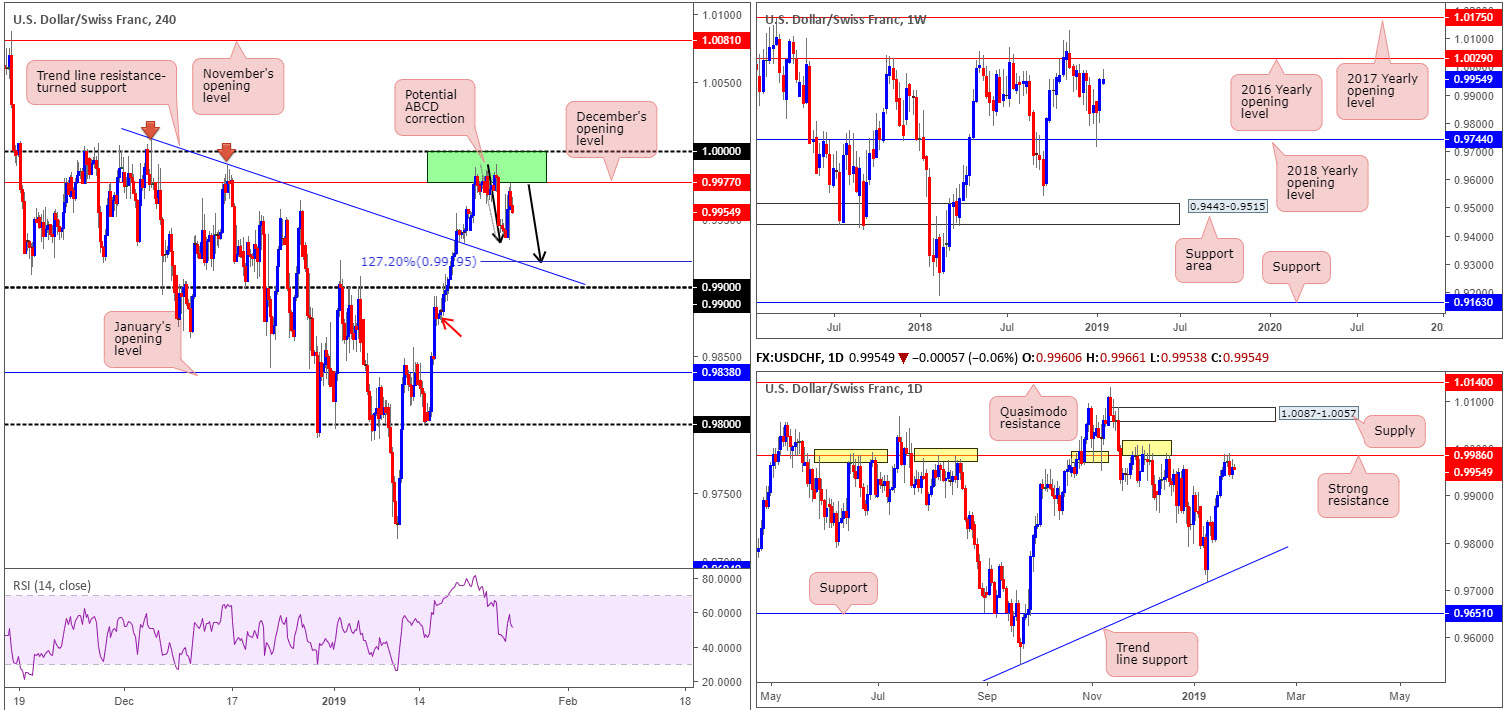Select the 'Dec' date on the 240 chart axis
The image size is (1506, 710).
coord(125,700)
